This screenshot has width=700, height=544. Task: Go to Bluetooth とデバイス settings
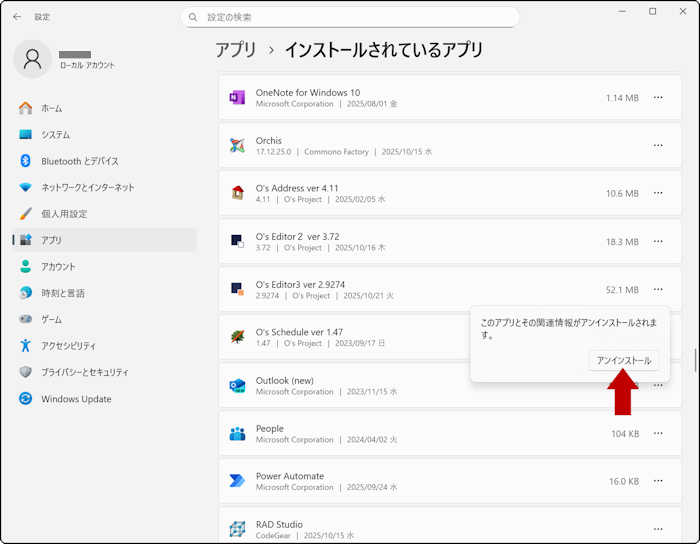point(79,161)
